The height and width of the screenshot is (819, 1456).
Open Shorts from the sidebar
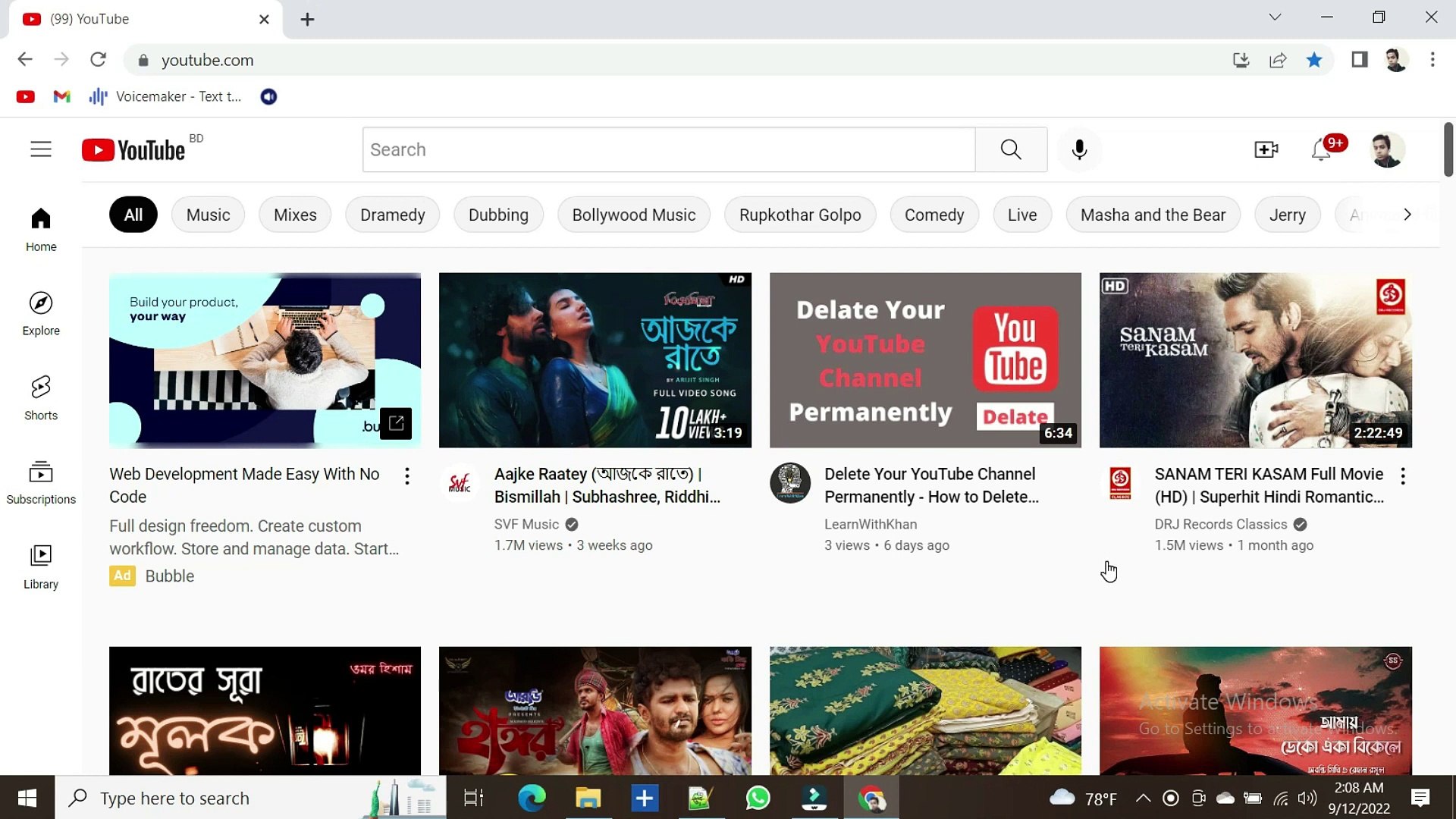[x=41, y=397]
